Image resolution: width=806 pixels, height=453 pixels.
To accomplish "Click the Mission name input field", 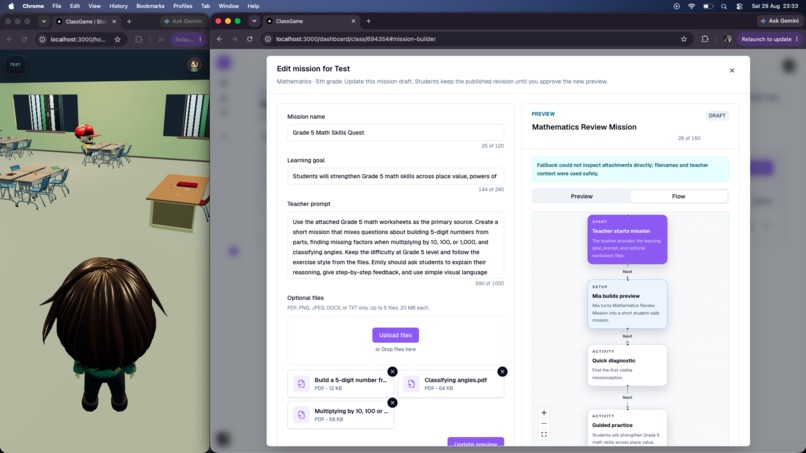I will tap(395, 133).
